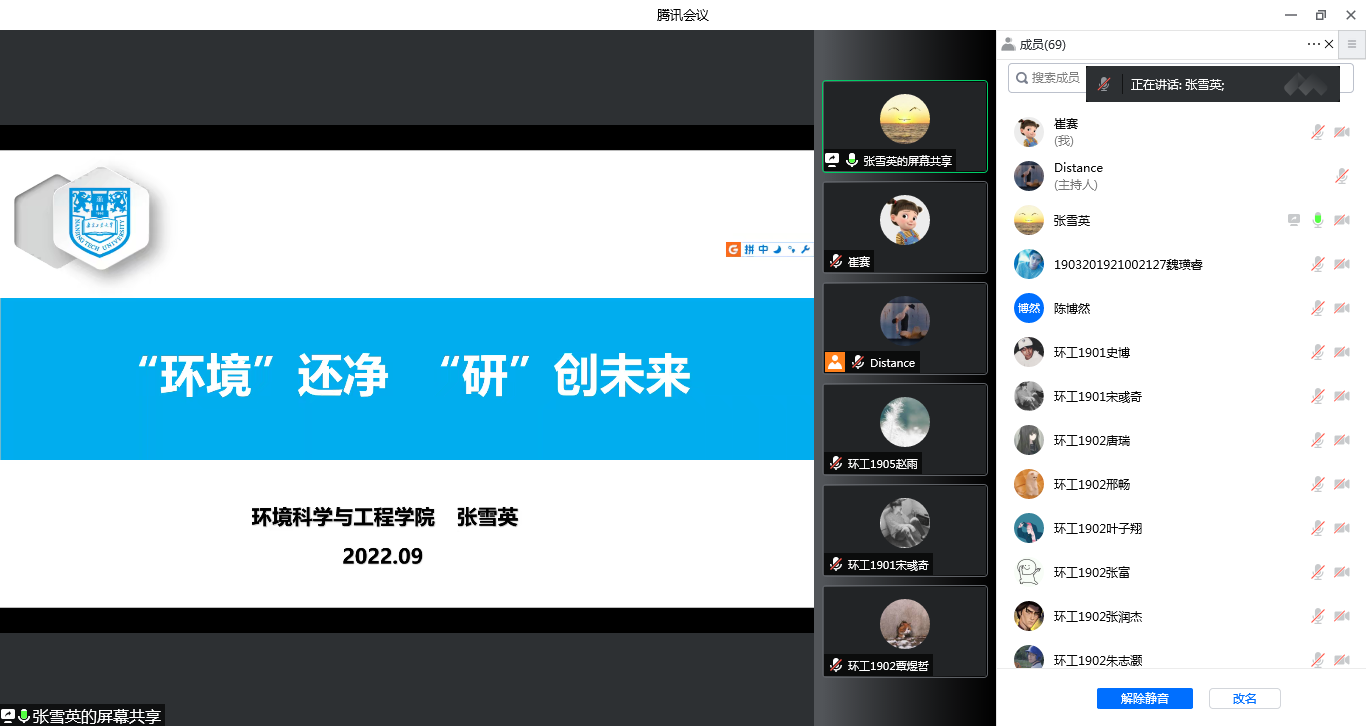Click the 成员(69) members panel header
The image size is (1366, 726).
(x=1034, y=44)
